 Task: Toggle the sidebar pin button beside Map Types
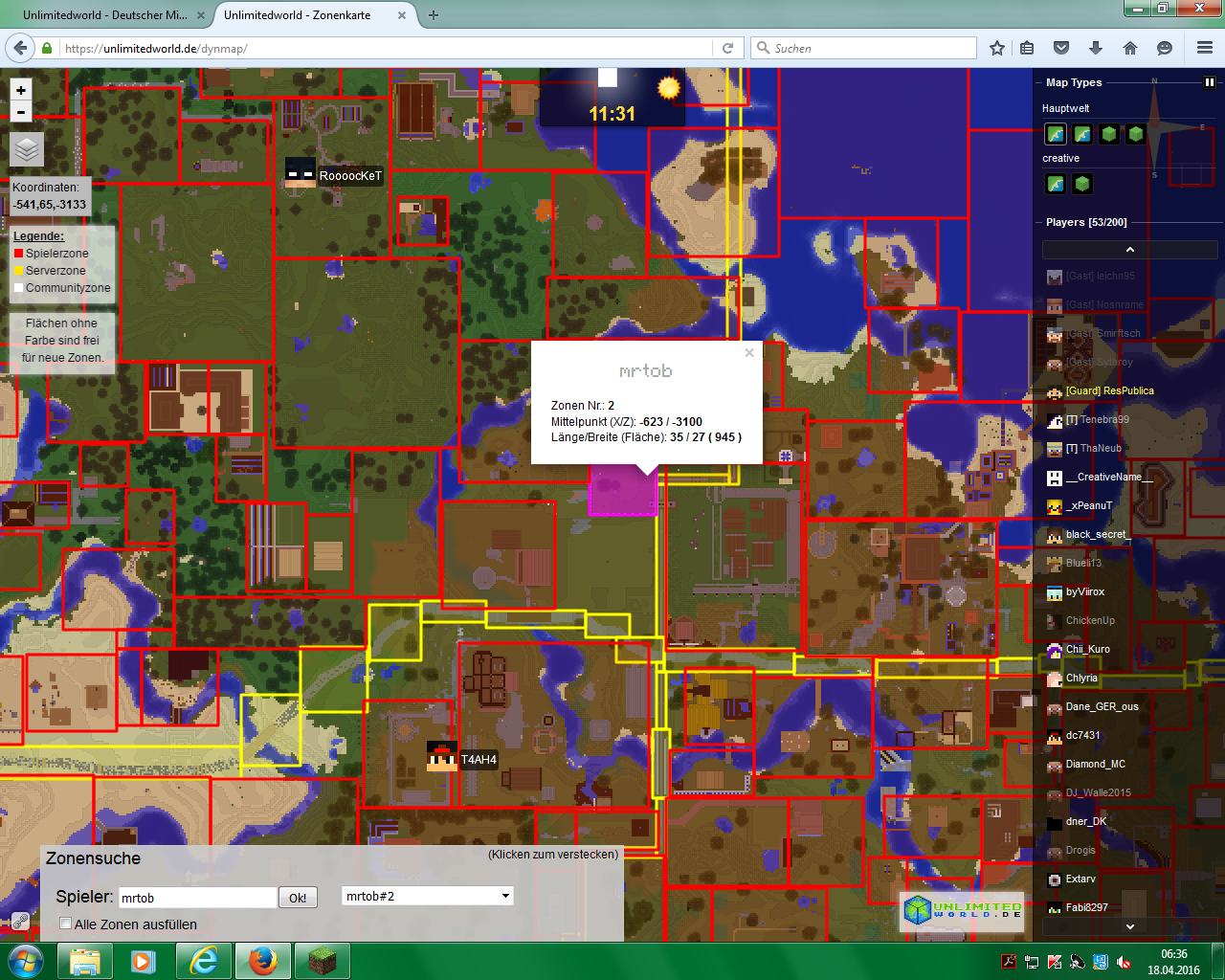(x=1209, y=83)
